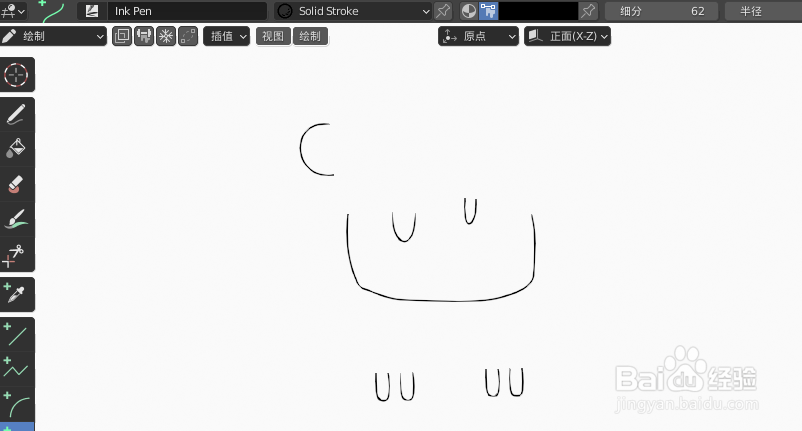802x431 pixels.
Task: Open the 绘制 mode dropdown
Action: 53,36
